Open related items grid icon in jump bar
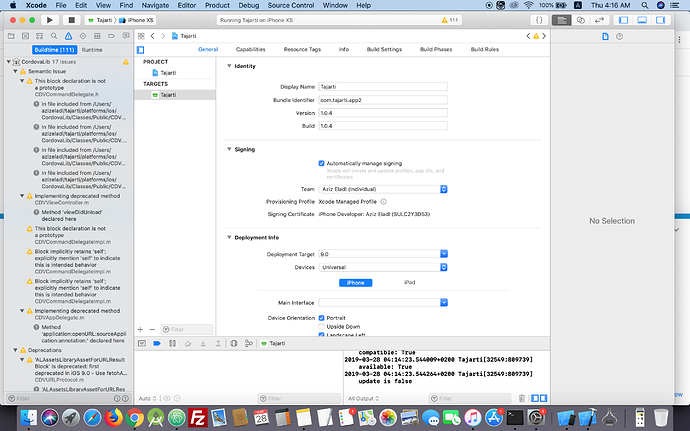 coord(141,36)
